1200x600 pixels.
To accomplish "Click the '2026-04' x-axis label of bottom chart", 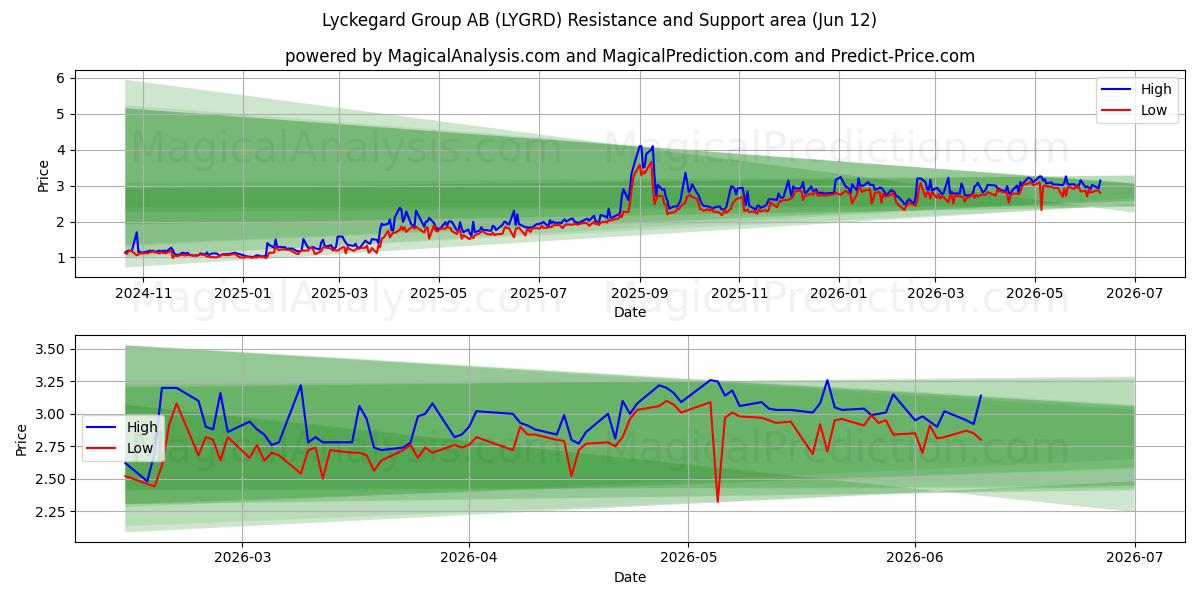I will (x=469, y=558).
